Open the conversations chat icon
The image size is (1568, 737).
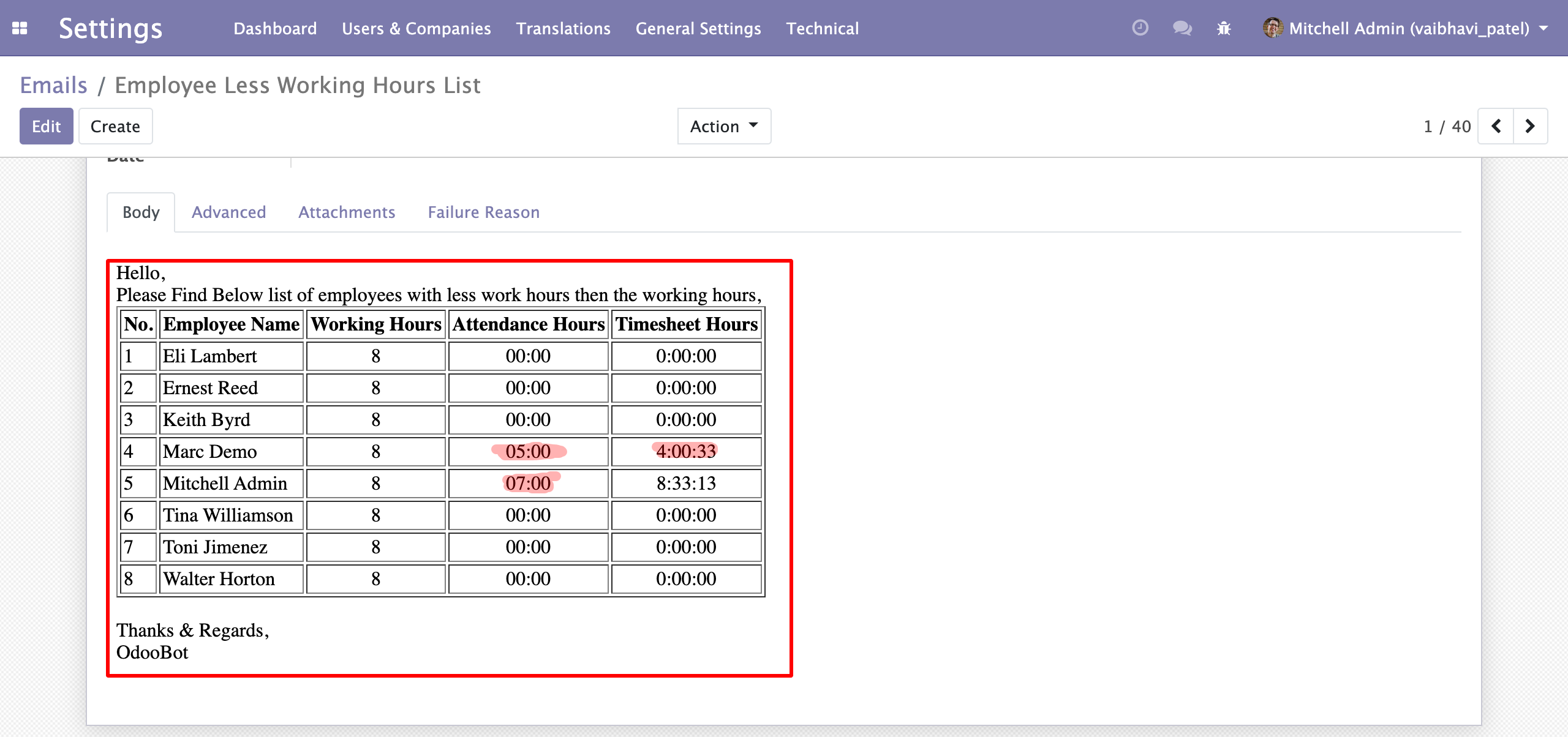click(x=1182, y=28)
